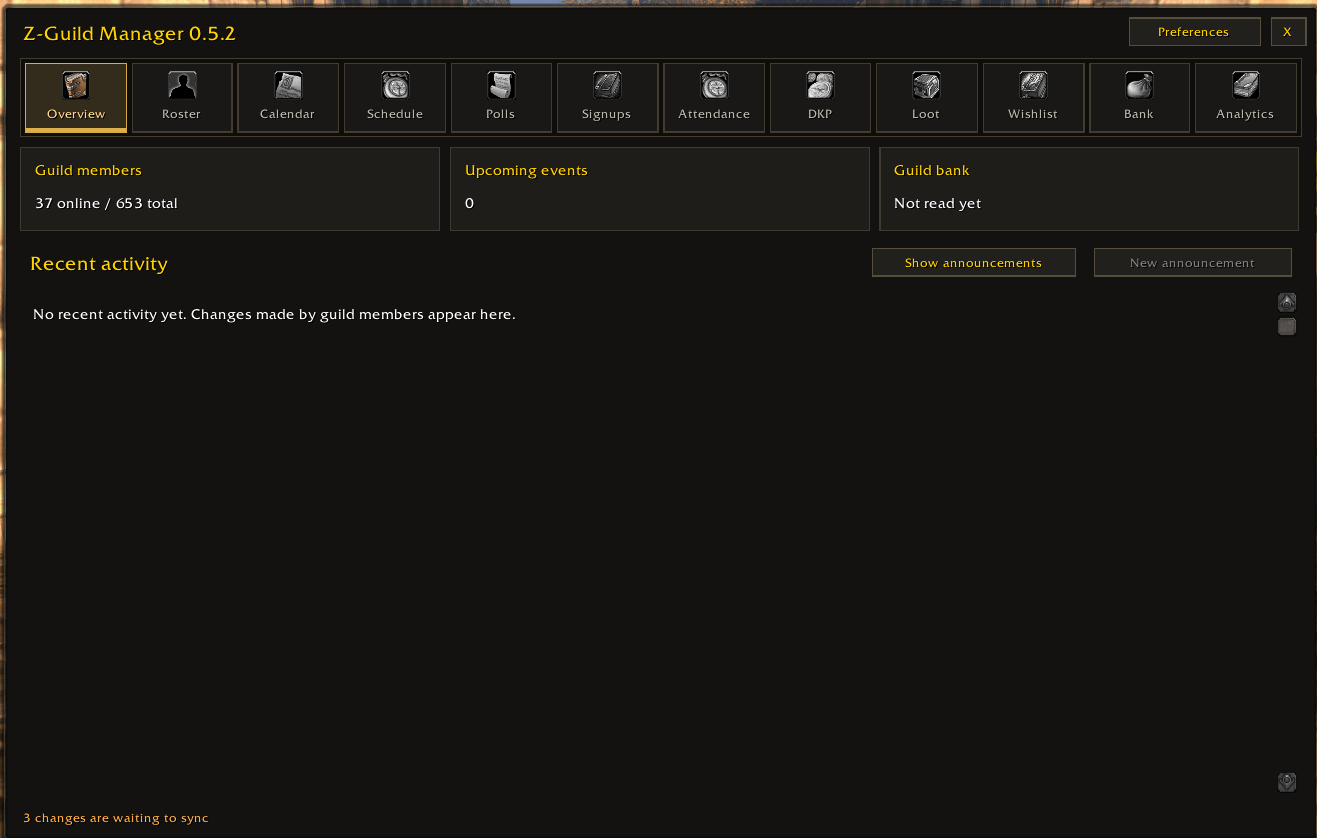
Task: Click the Analytics icon
Action: tap(1245, 85)
